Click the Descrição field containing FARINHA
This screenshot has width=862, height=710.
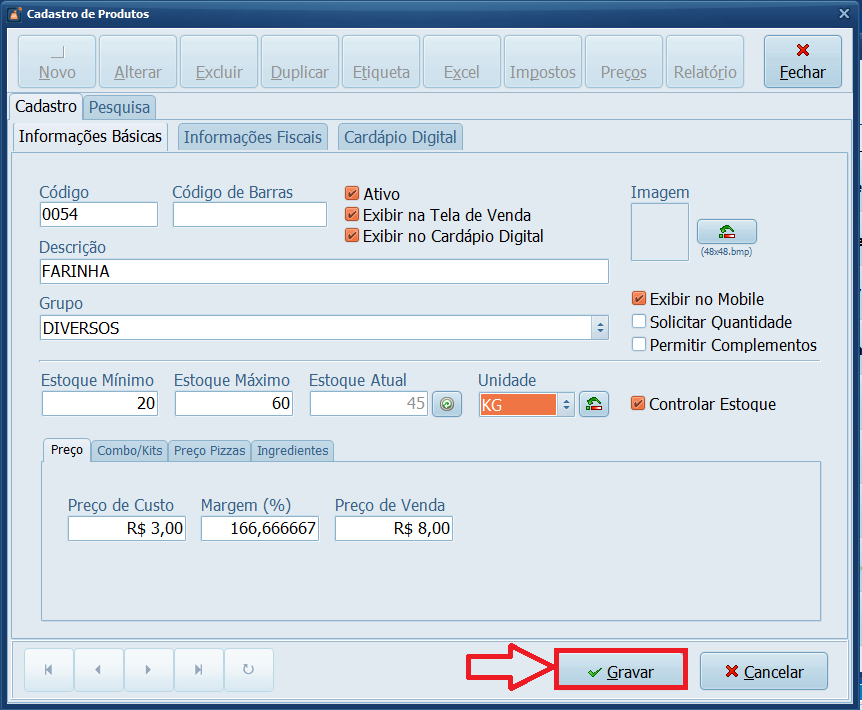pyautogui.click(x=323, y=271)
